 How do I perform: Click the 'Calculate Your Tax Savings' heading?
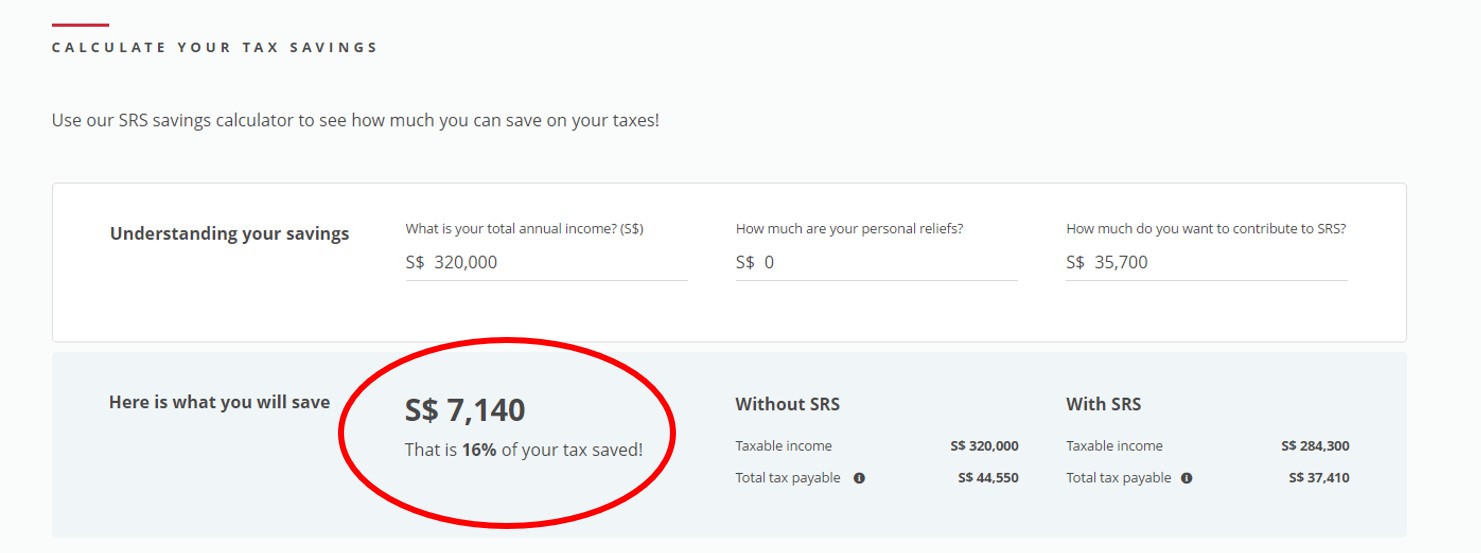coord(215,47)
